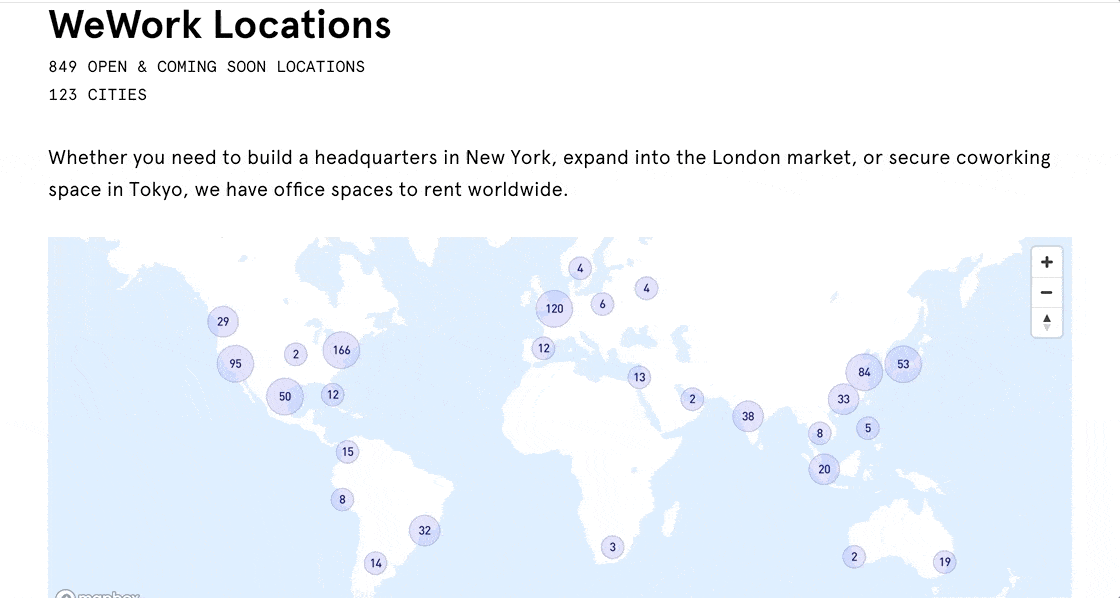Zoom in on the map with plus button
This screenshot has height=598, width=1120.
[1046, 262]
